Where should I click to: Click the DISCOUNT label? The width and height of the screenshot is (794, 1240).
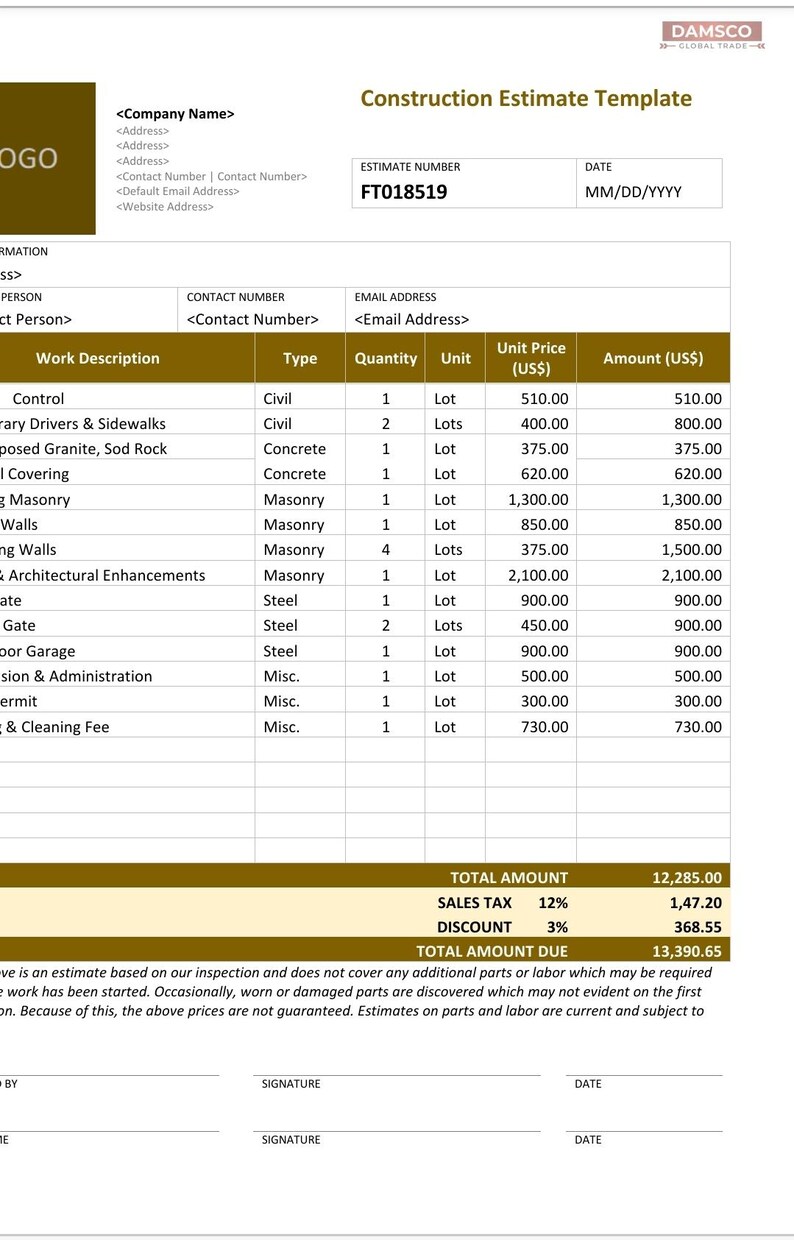coord(474,927)
